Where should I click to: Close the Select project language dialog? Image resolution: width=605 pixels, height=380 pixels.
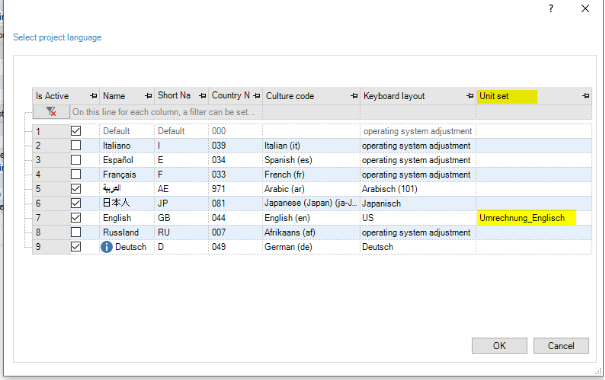tap(585, 8)
